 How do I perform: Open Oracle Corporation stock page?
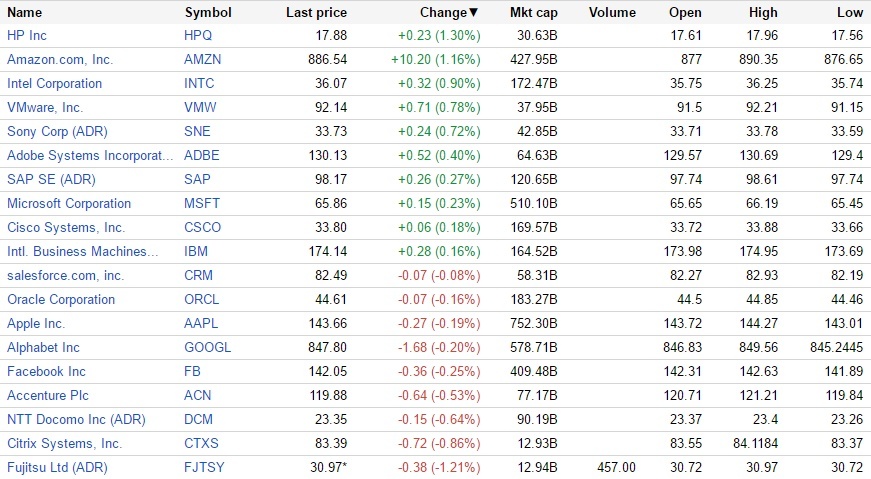coord(61,299)
